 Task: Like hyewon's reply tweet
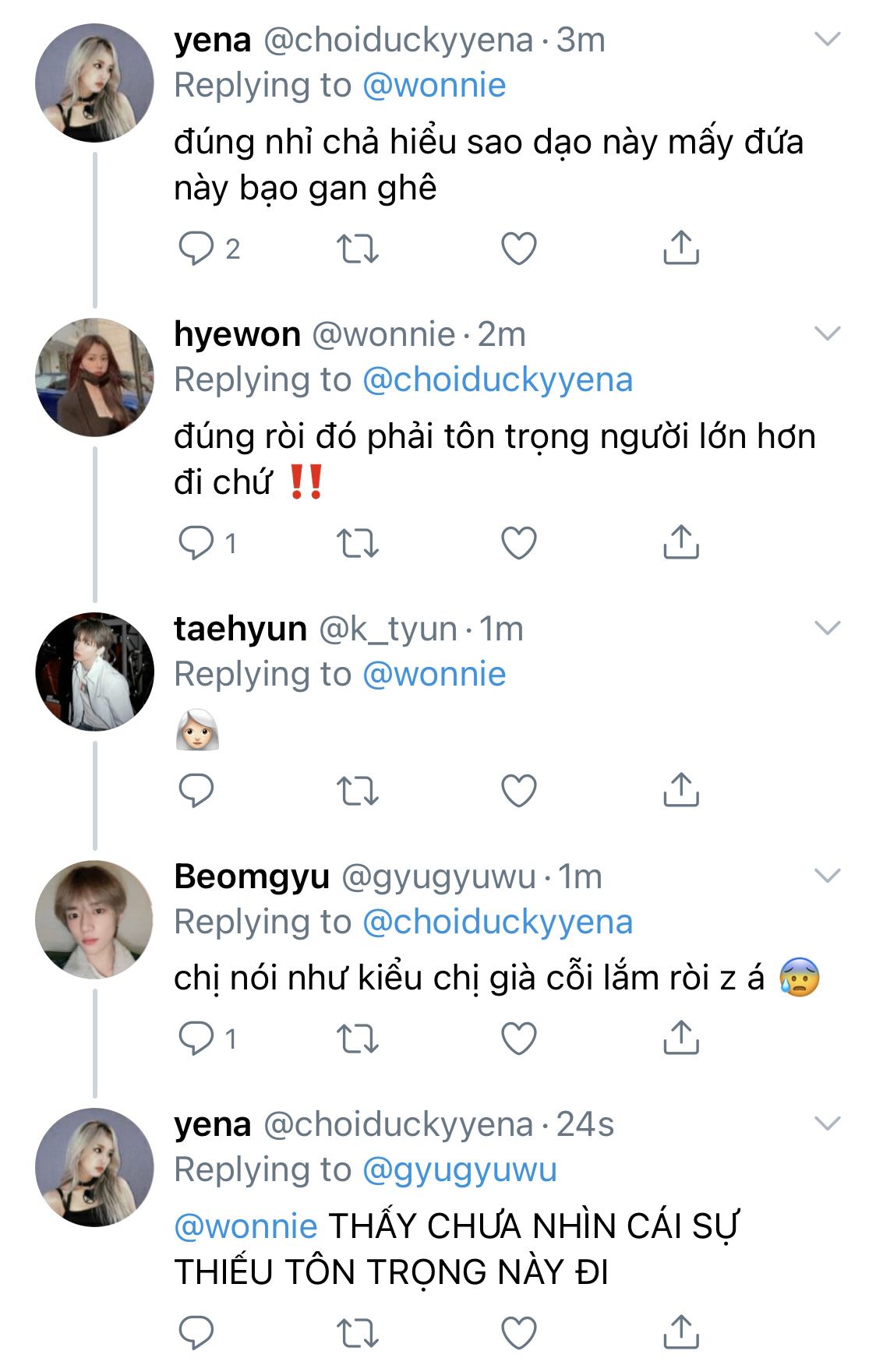coord(519,543)
